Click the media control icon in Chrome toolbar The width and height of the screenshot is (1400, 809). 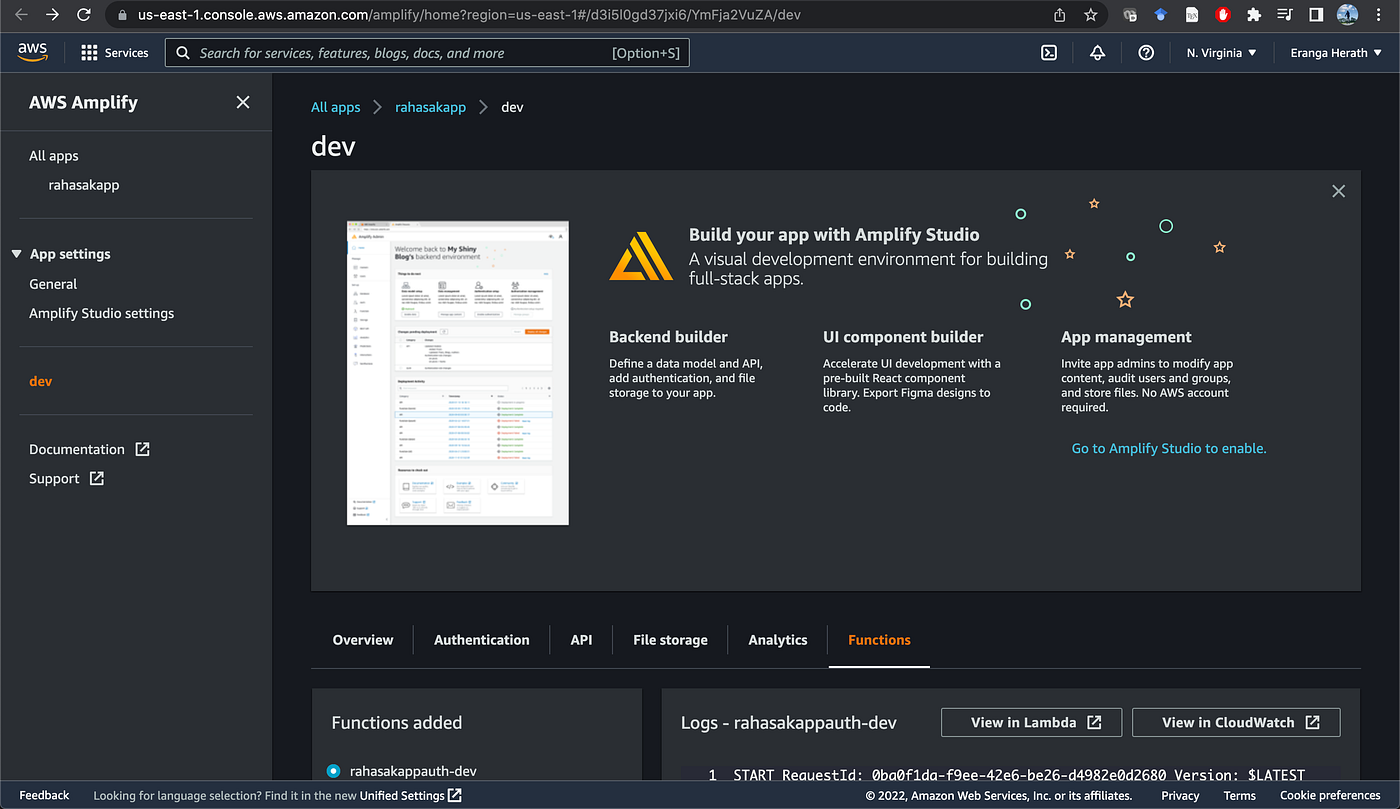(1285, 15)
